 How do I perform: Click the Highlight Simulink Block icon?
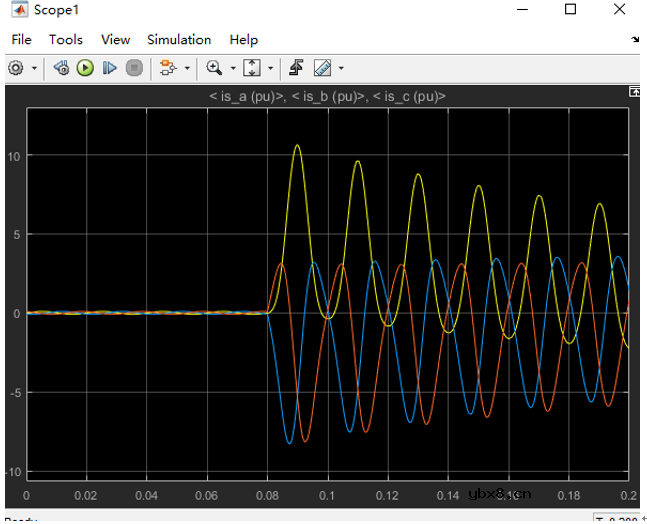[x=167, y=68]
